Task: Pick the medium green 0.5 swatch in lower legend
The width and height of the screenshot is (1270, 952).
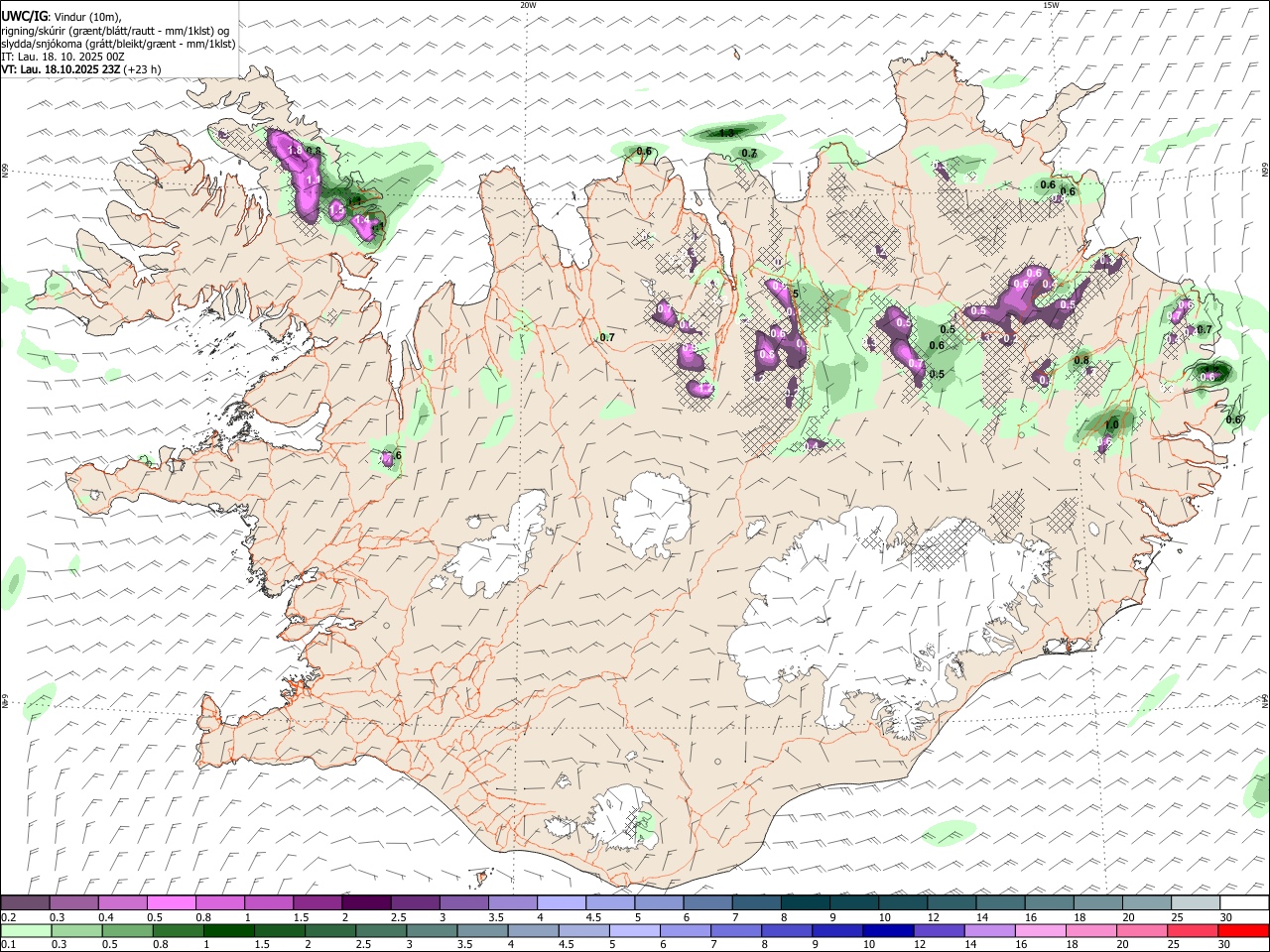Action: pyautogui.click(x=127, y=931)
